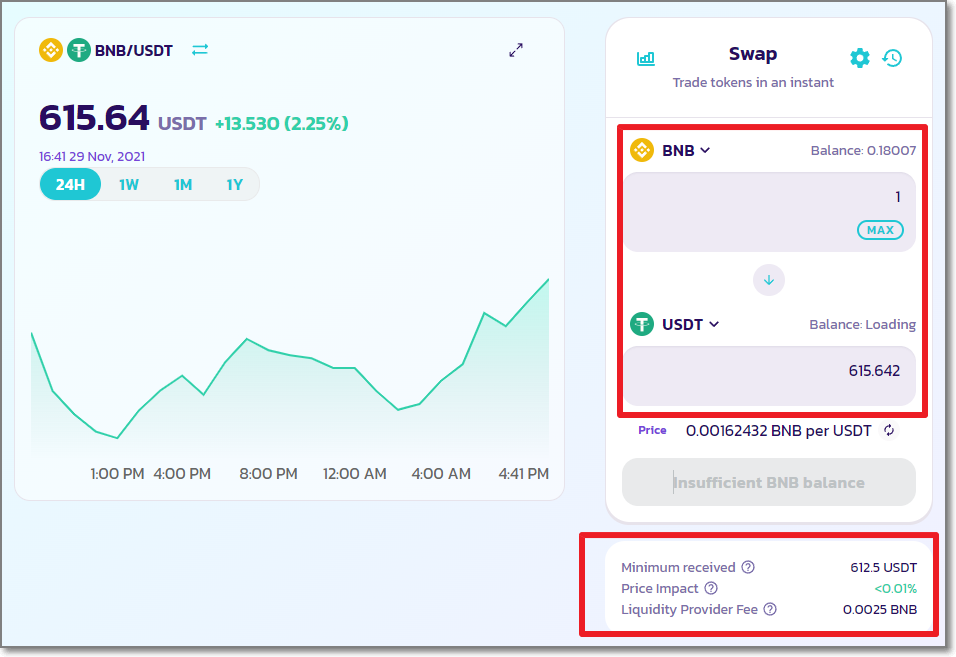Select the 1M chart range
956x657 pixels.
(x=183, y=185)
